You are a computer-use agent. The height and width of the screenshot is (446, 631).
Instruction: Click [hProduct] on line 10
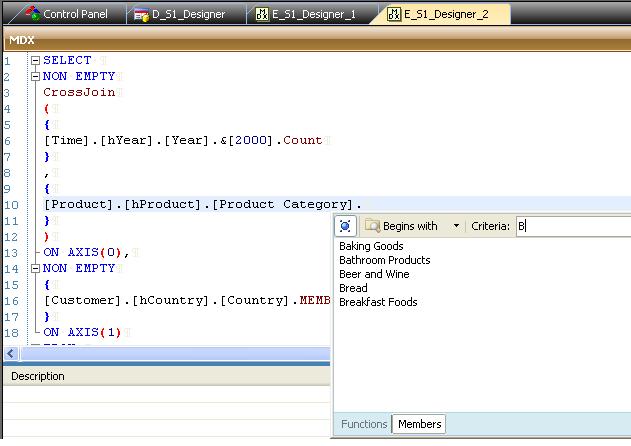(x=163, y=204)
